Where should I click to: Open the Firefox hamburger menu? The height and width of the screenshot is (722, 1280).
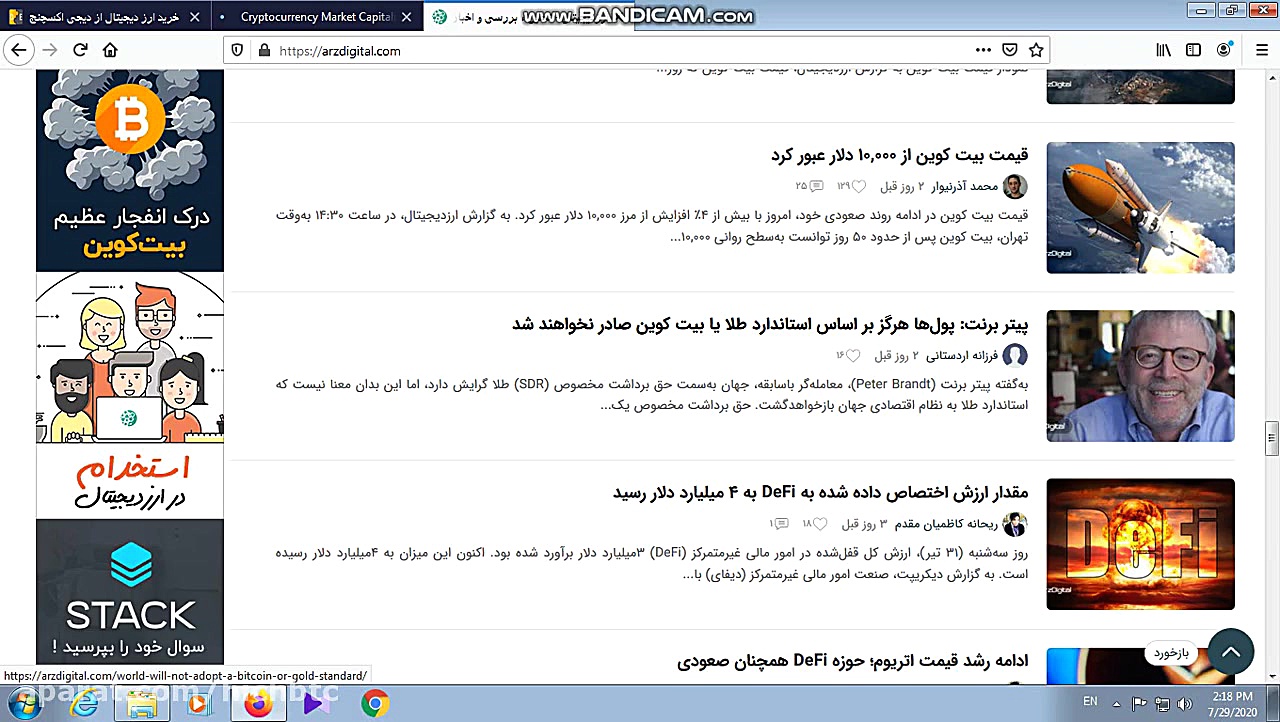(x=1261, y=50)
